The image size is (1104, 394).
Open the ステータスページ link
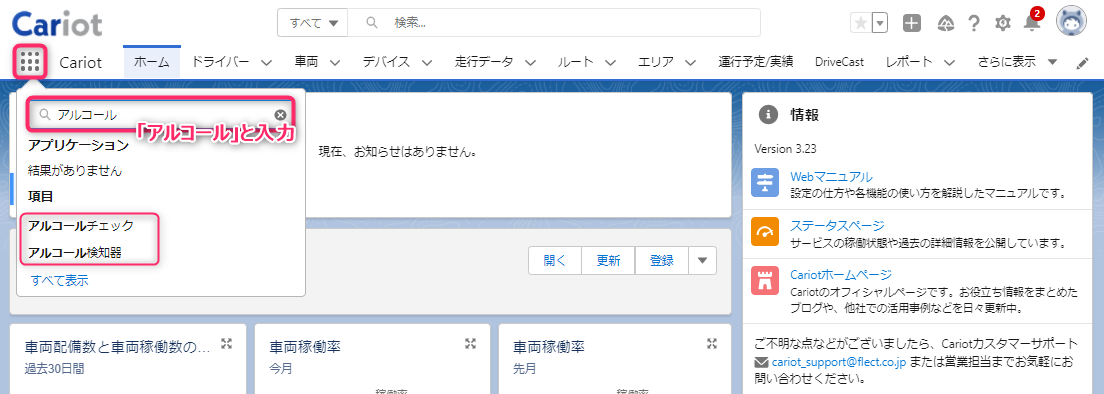pyautogui.click(x=837, y=226)
